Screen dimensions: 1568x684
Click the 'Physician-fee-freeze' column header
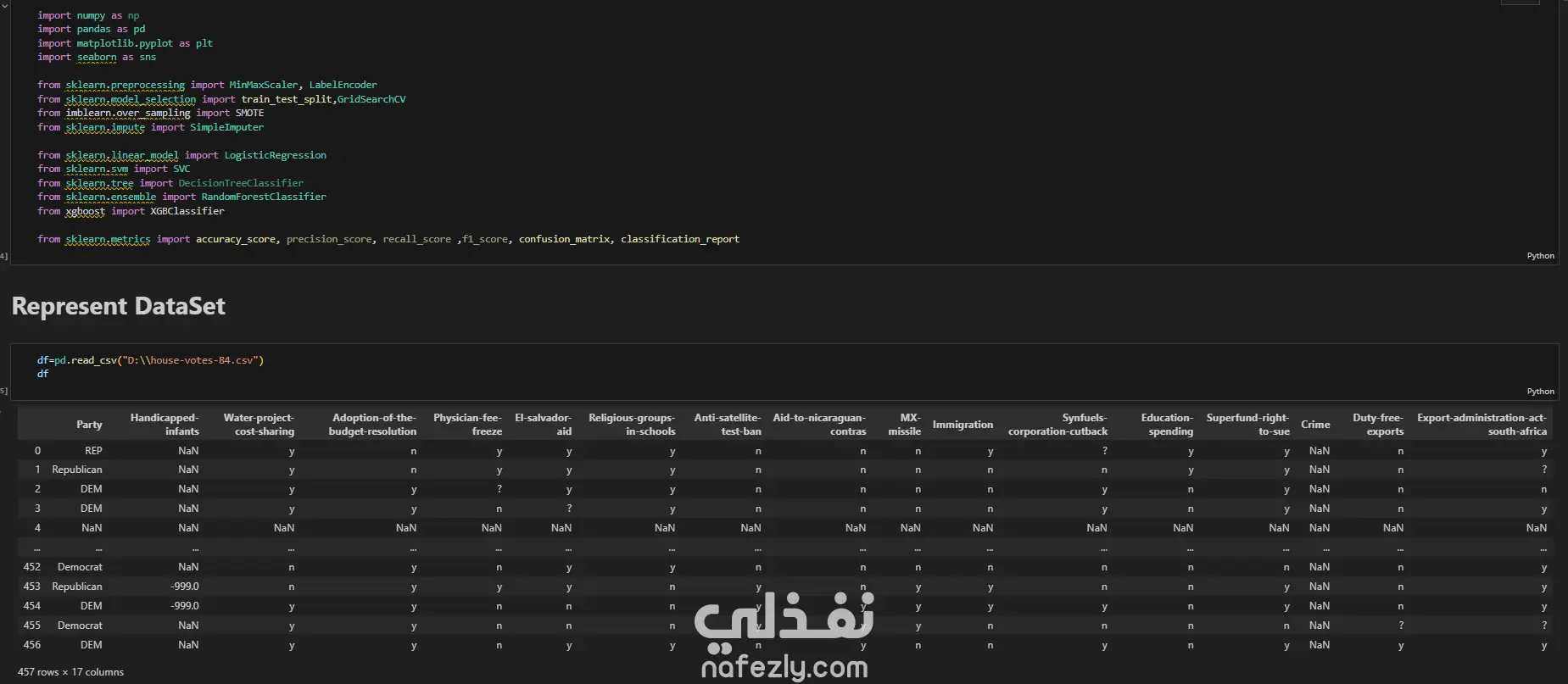(x=467, y=425)
